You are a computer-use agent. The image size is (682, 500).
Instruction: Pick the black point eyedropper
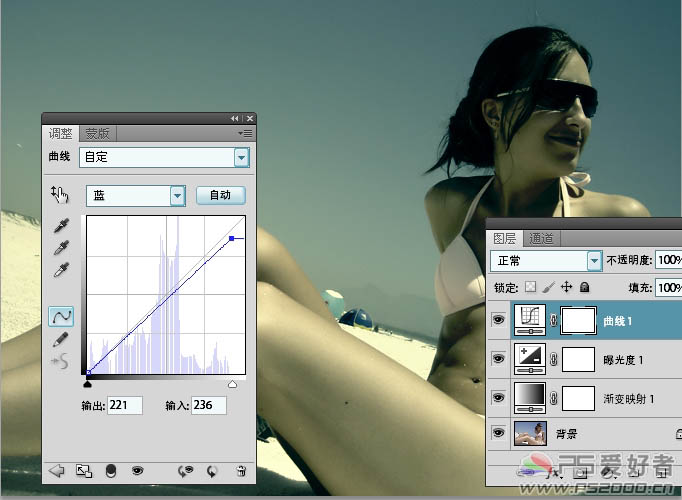pos(61,227)
